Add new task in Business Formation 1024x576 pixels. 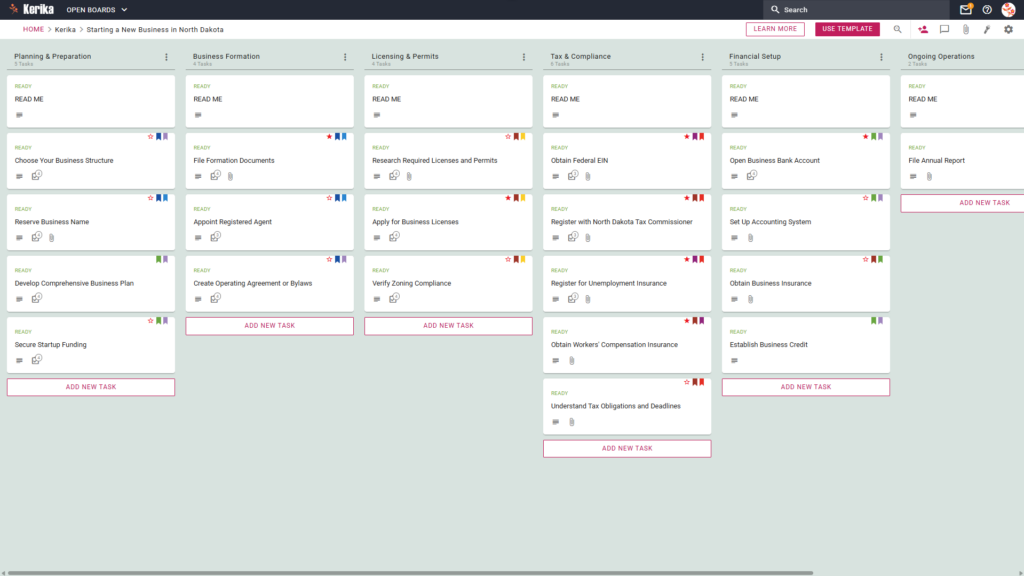[x=270, y=326]
